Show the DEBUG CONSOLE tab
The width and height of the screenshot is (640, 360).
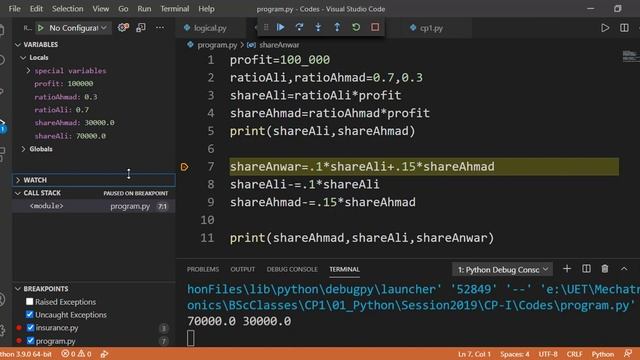click(292, 269)
